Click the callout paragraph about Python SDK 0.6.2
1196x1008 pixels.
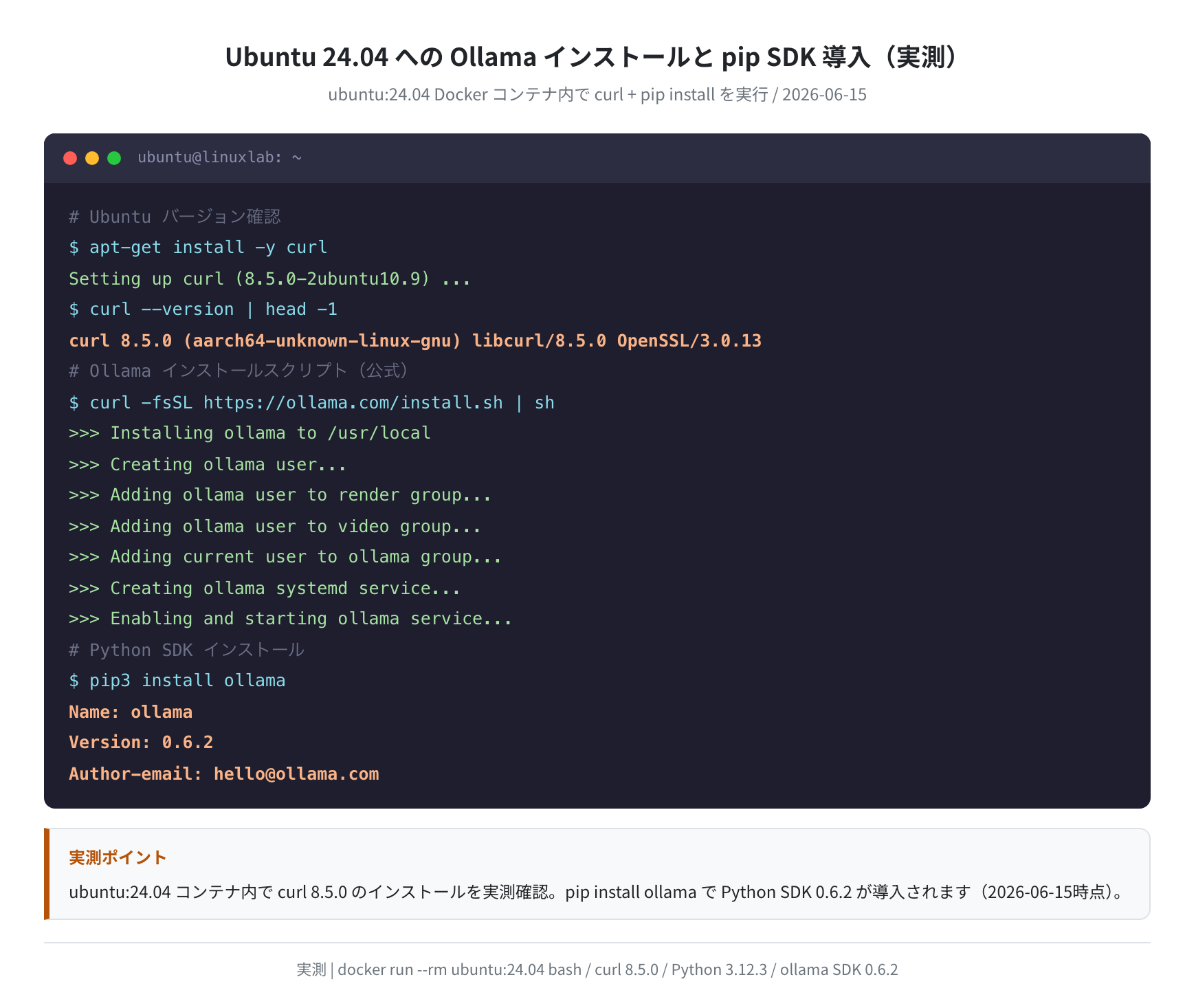click(598, 892)
